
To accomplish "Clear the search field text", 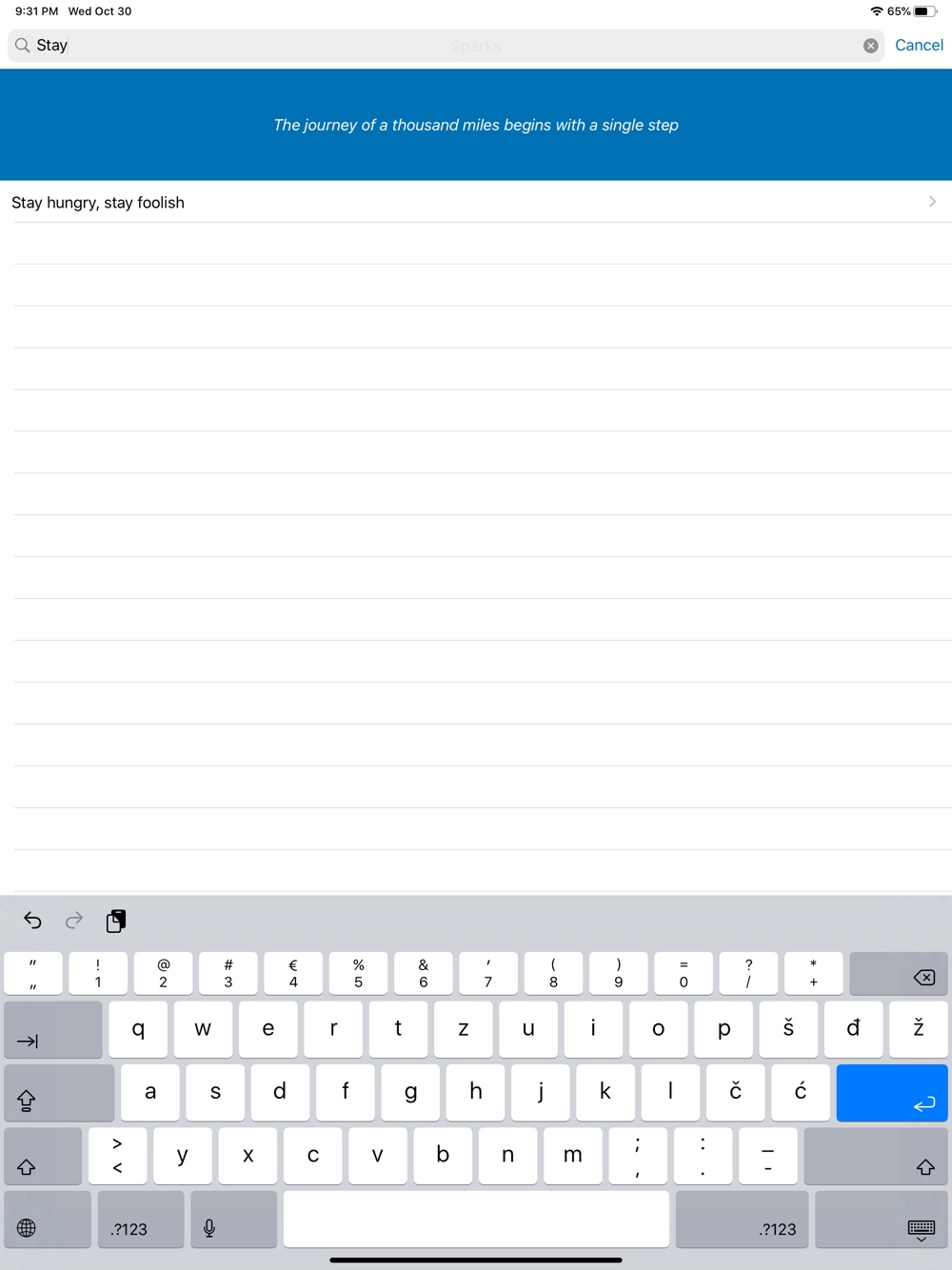I will pyautogui.click(x=870, y=46).
